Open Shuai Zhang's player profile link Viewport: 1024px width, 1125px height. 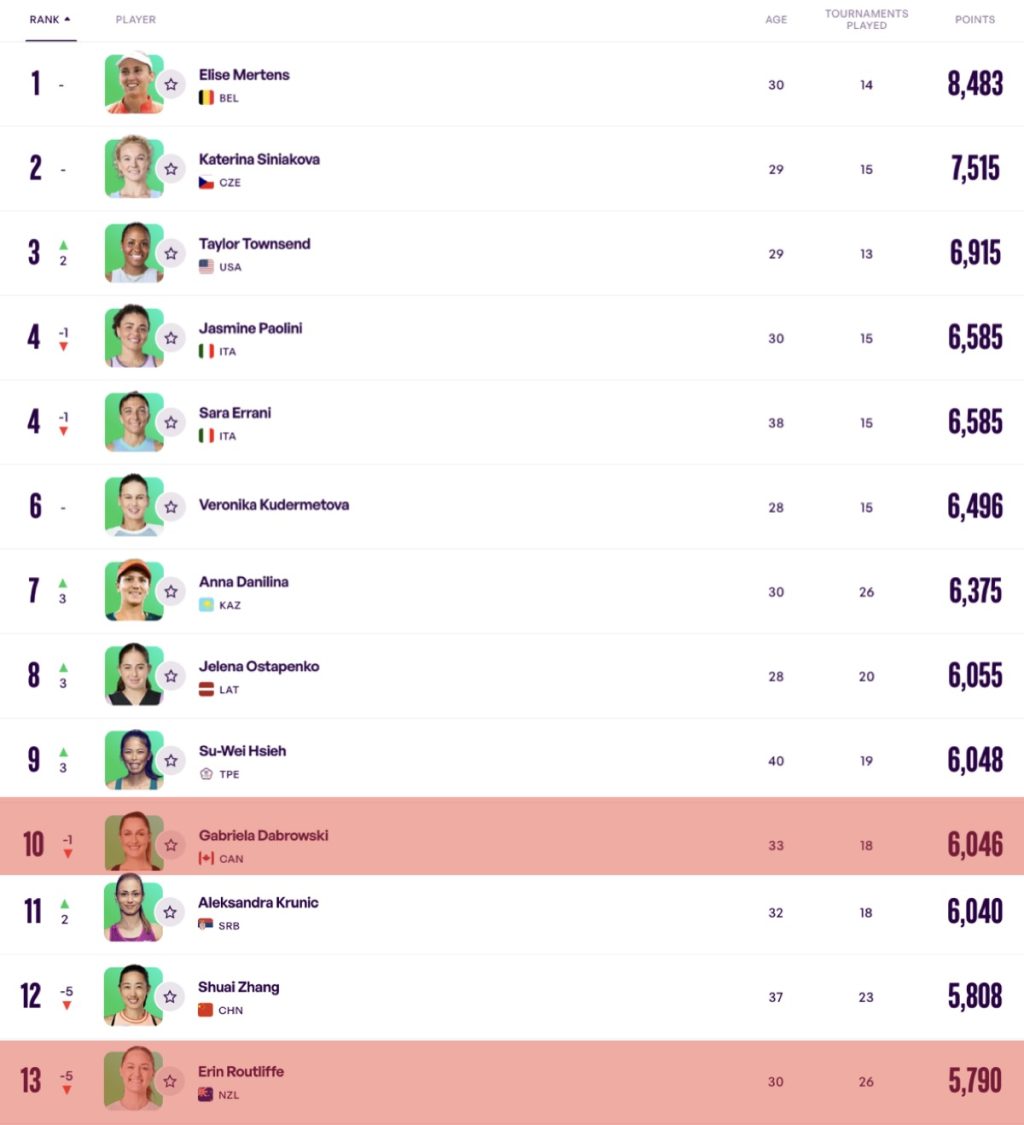pyautogui.click(x=238, y=987)
